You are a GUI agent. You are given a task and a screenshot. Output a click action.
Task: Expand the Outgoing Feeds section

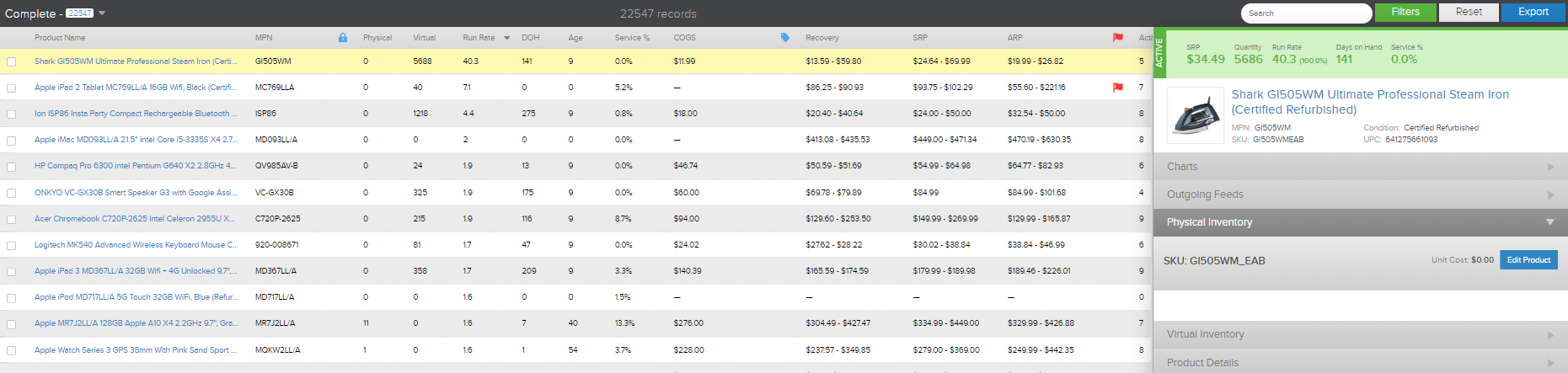(1361, 194)
